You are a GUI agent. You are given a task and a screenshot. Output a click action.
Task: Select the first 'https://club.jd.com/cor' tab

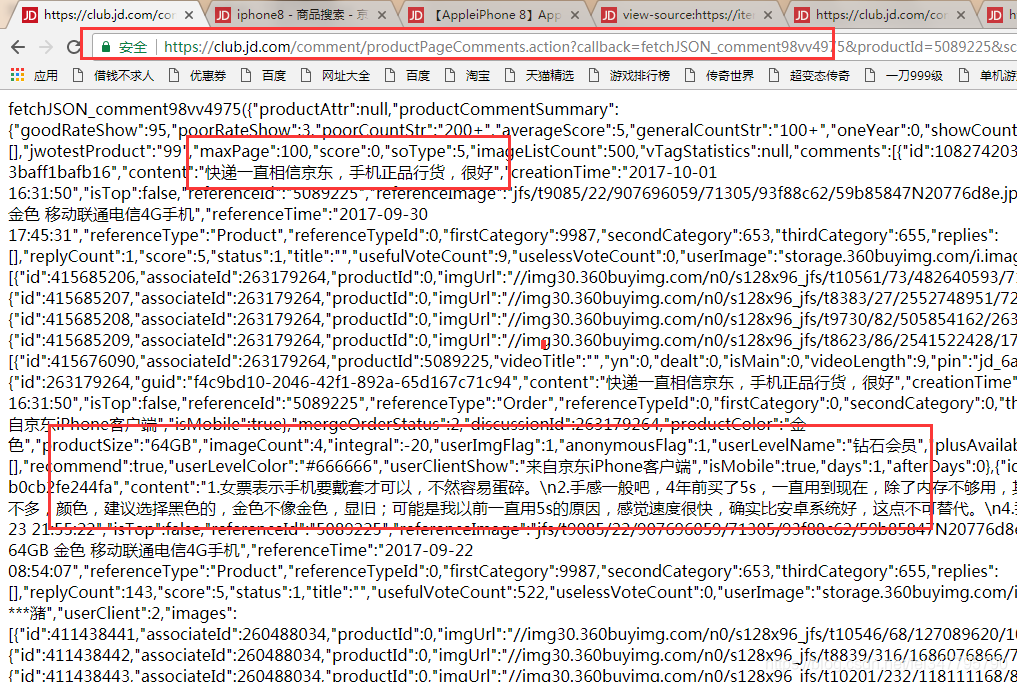click(107, 14)
